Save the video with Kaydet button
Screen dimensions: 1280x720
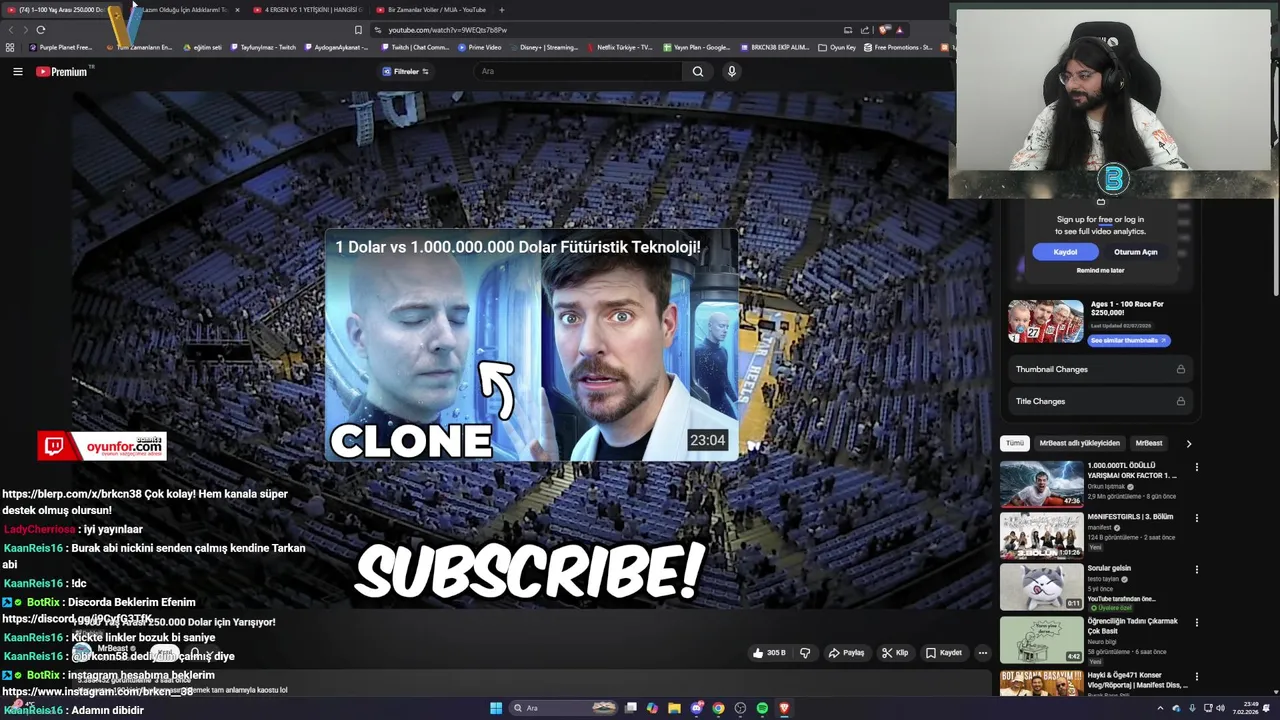(944, 653)
